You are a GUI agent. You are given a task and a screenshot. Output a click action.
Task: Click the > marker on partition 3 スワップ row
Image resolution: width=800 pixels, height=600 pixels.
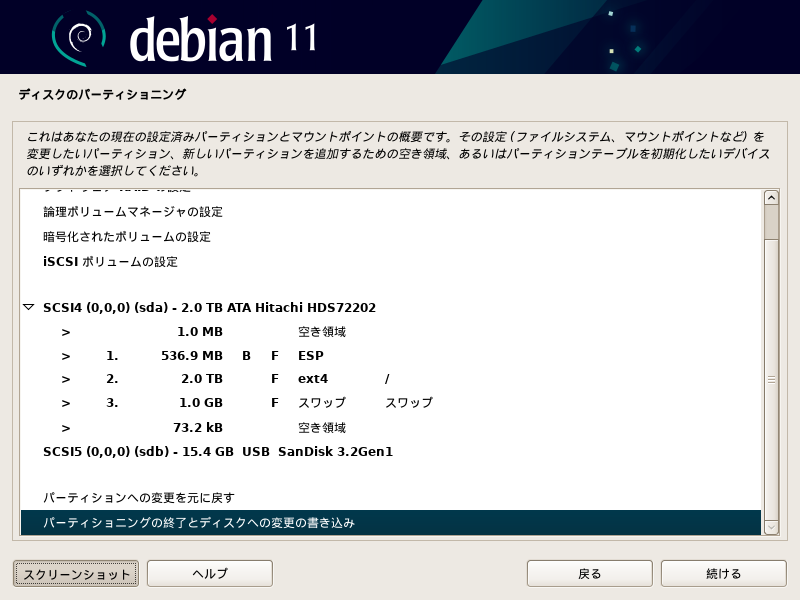point(66,404)
